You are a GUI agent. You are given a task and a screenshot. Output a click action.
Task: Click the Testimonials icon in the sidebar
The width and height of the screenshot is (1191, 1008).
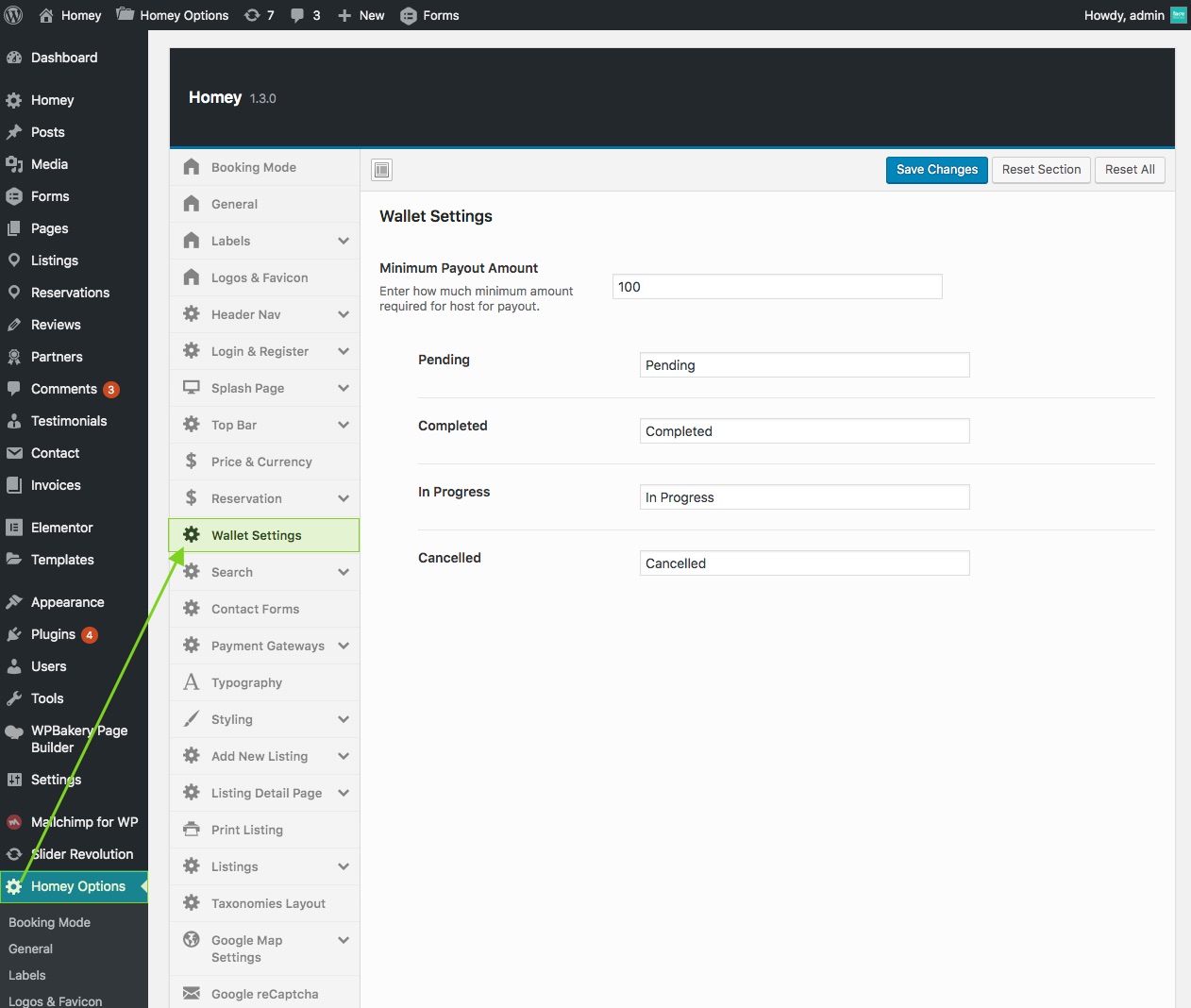click(14, 421)
